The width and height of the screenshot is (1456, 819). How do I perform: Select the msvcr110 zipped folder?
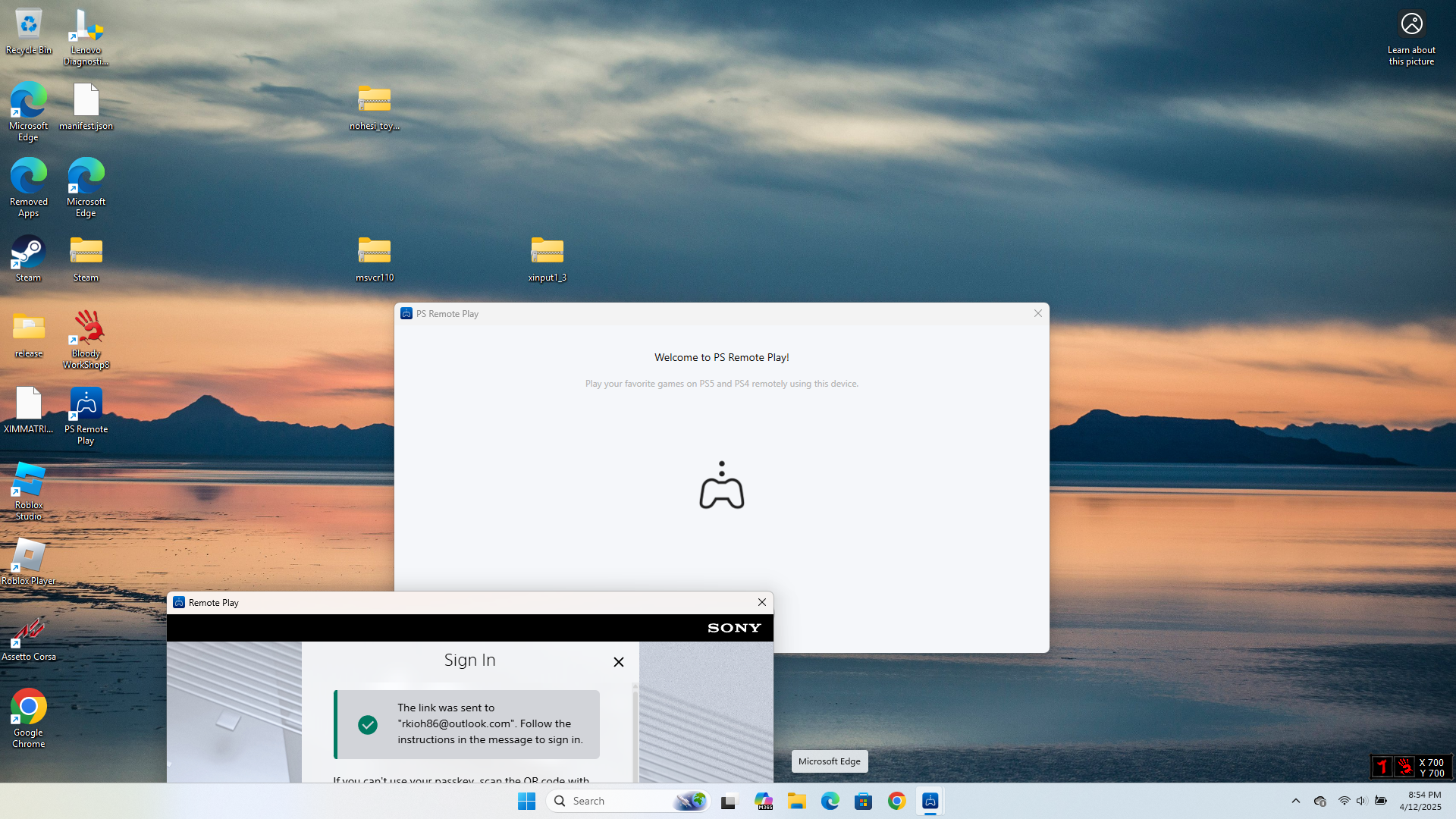[x=375, y=259]
